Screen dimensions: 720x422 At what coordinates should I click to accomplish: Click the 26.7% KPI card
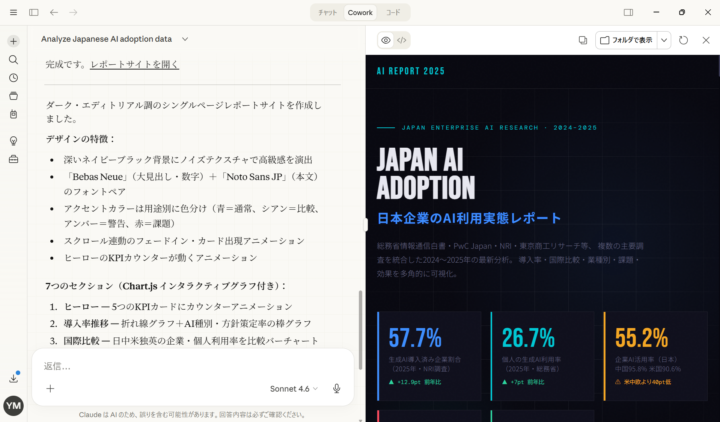click(x=542, y=356)
